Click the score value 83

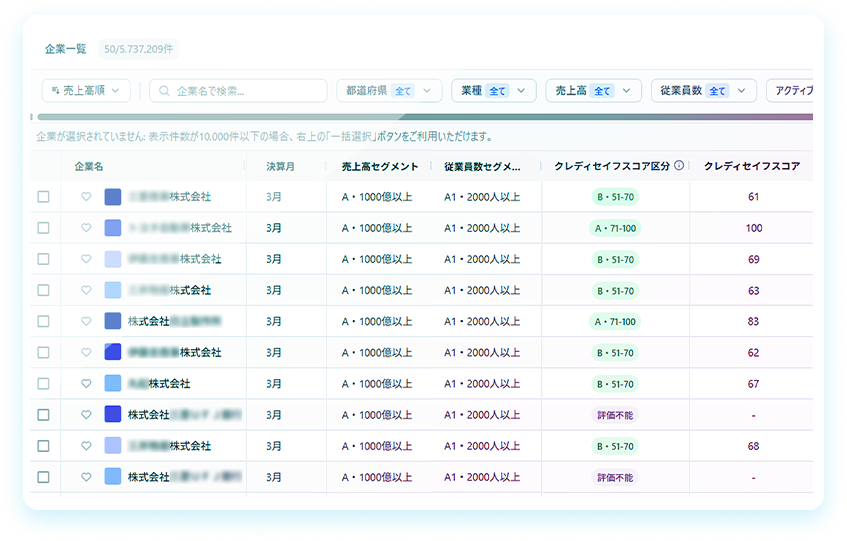pyautogui.click(x=754, y=321)
